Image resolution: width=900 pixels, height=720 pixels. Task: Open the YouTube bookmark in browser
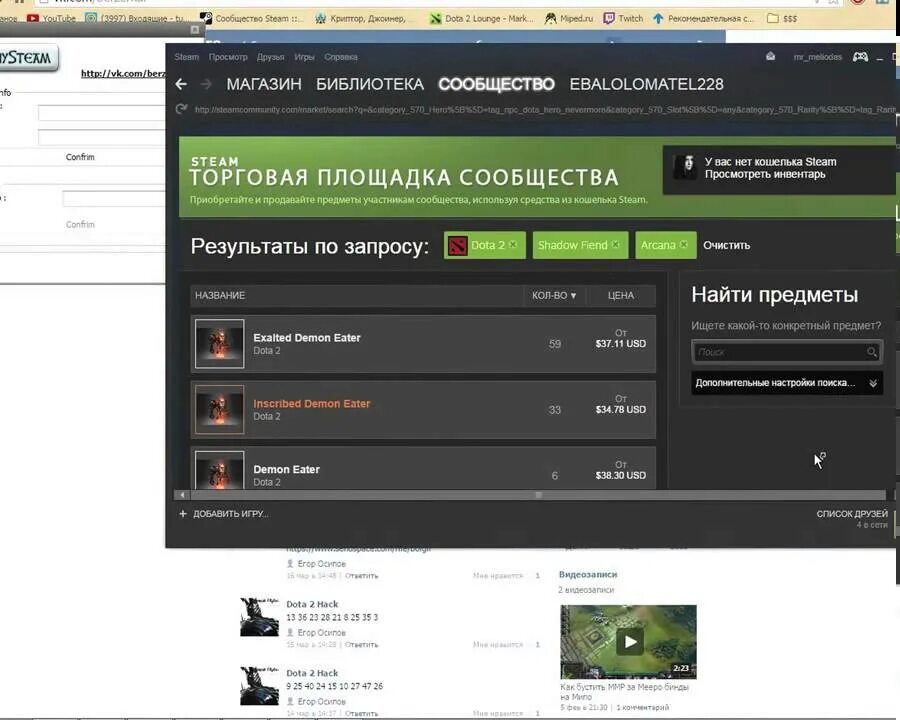click(x=52, y=18)
